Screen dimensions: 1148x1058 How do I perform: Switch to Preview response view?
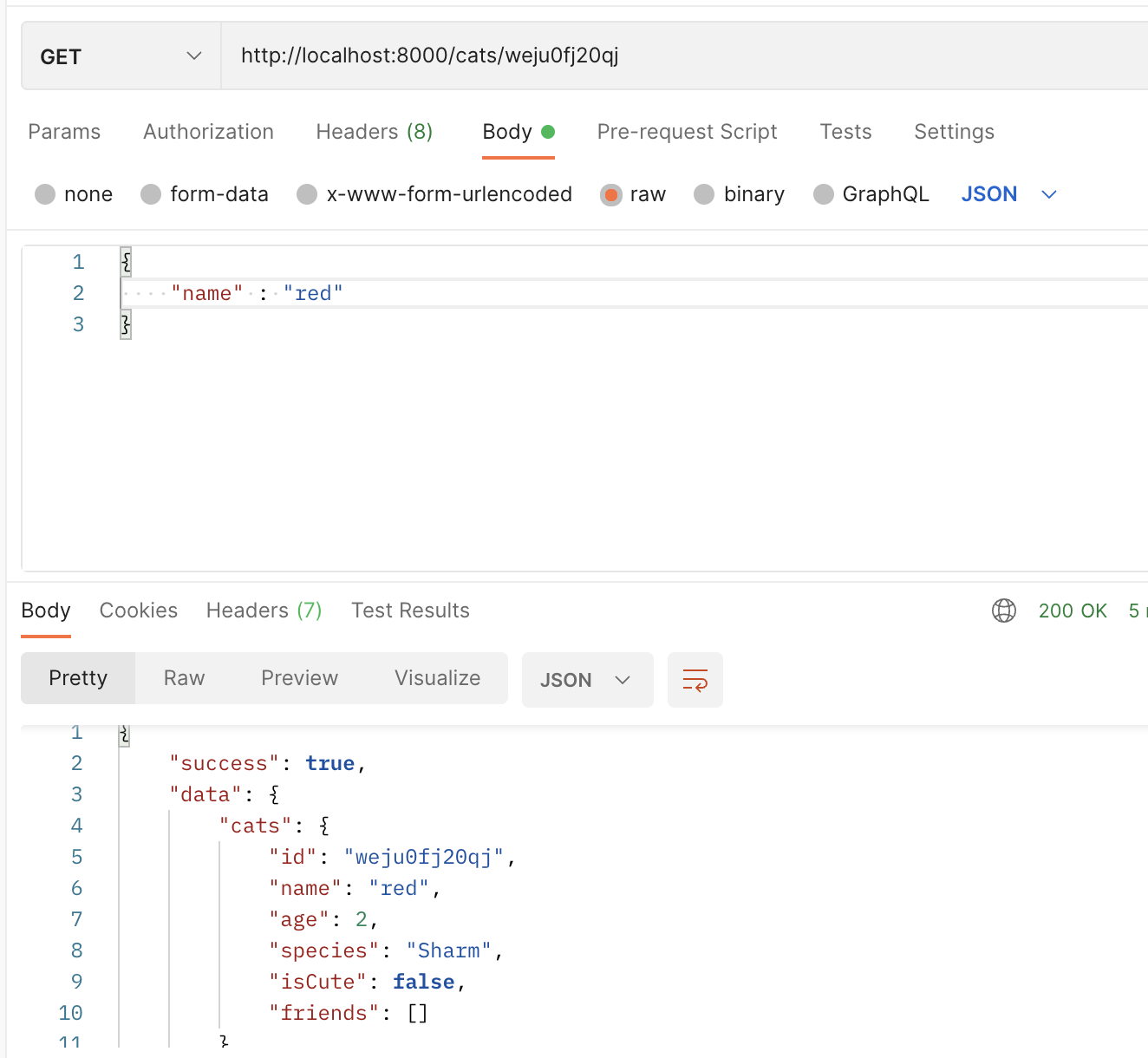tap(299, 678)
